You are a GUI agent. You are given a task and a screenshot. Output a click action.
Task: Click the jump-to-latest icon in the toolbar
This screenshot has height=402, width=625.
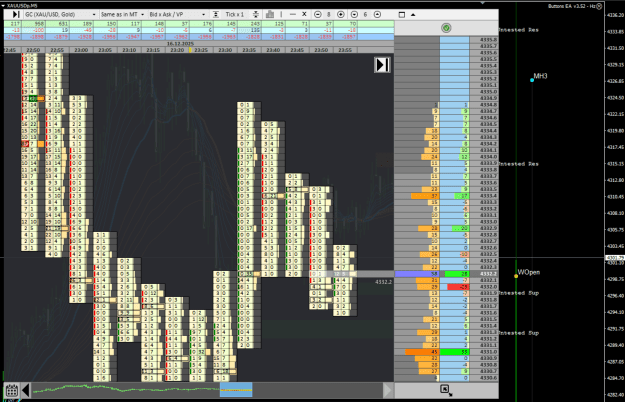pos(16,14)
